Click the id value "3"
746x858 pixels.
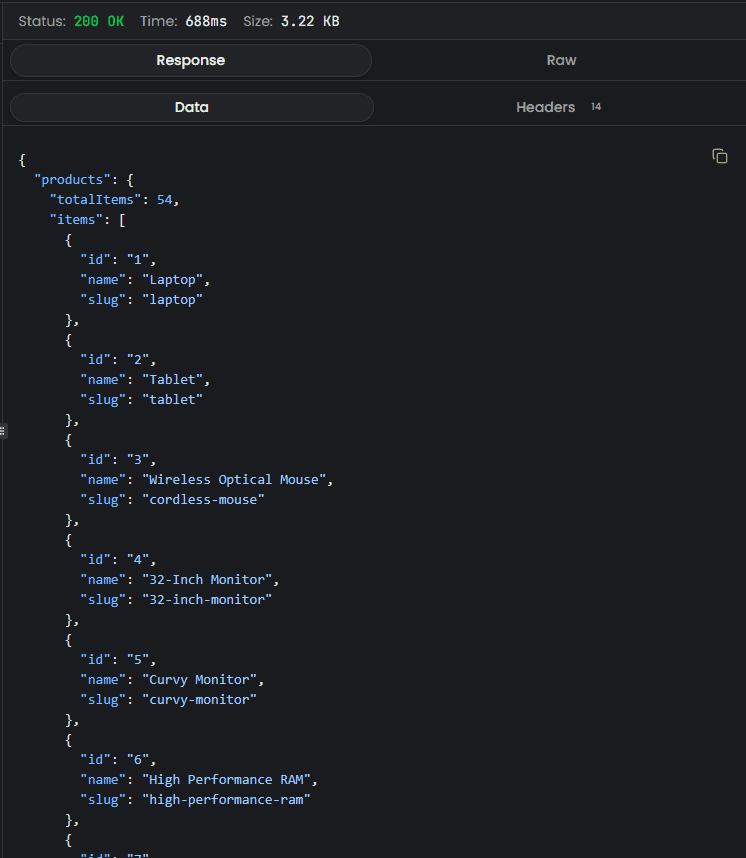click(x=138, y=460)
